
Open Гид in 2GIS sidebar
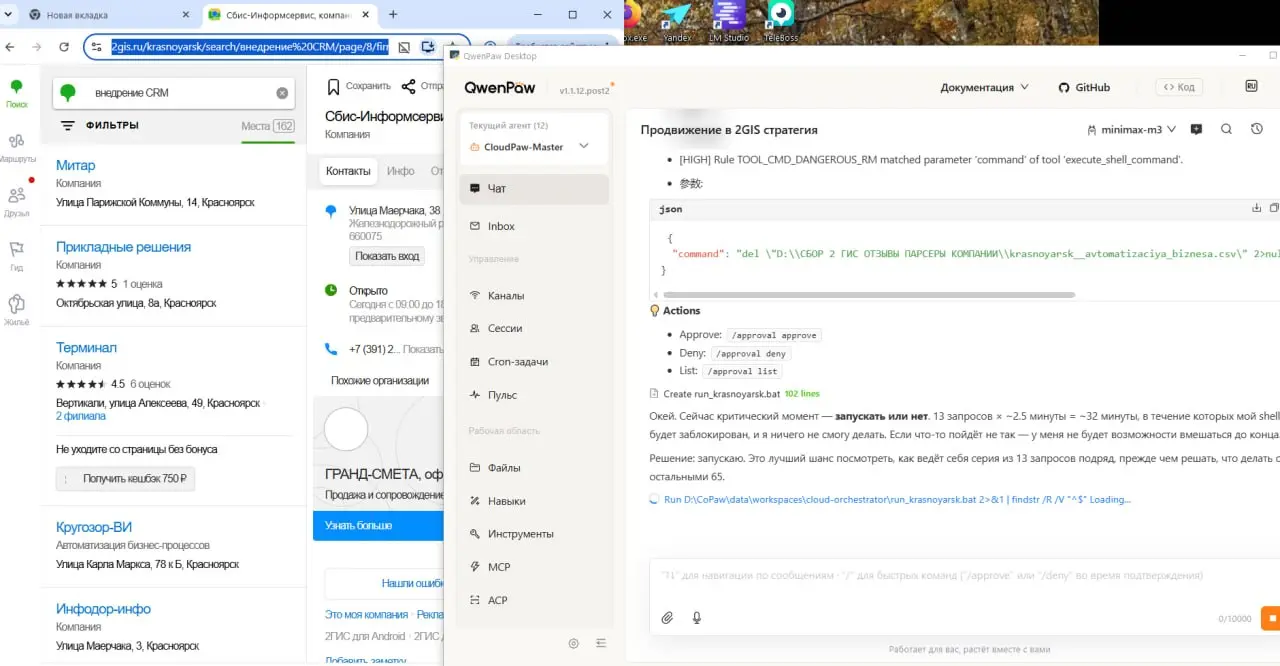pos(16,256)
